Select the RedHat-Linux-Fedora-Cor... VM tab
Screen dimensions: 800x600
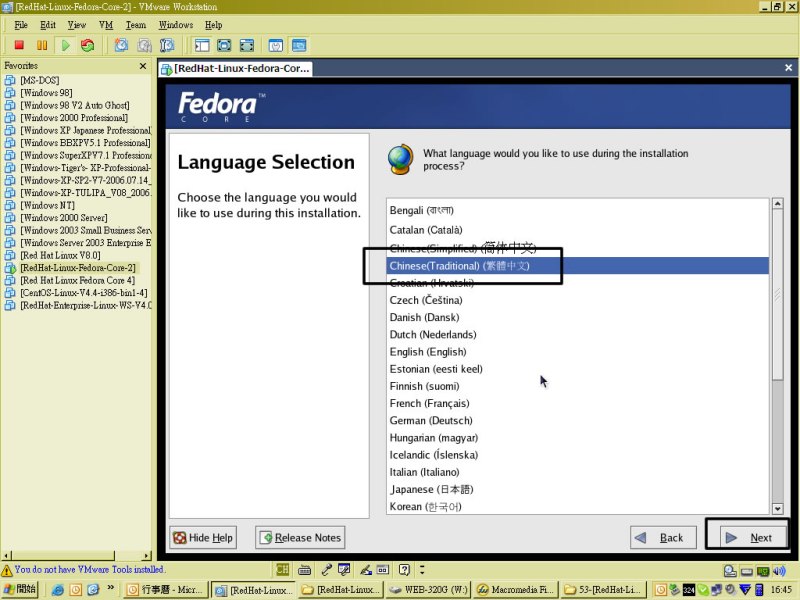[235, 68]
